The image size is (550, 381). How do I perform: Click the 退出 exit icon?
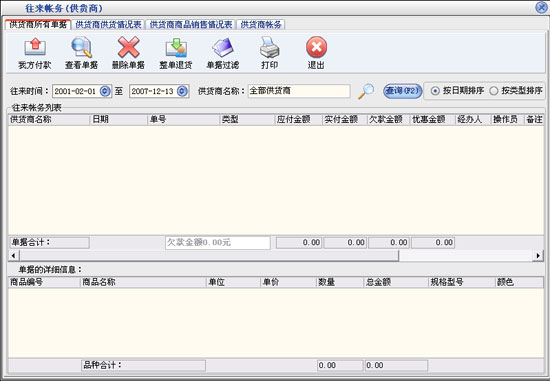click(316, 47)
